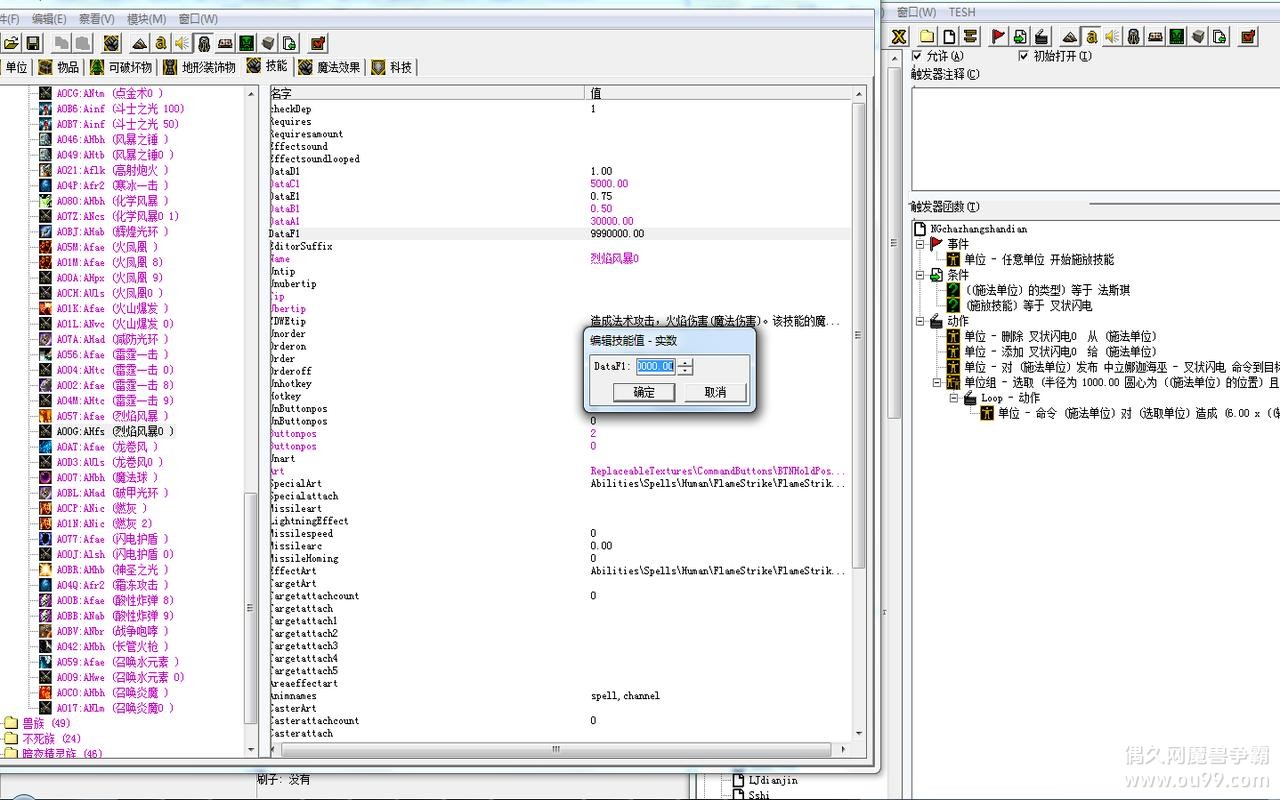Switch to the 地形装饰物 tab
1280x800 pixels.
coord(200,67)
